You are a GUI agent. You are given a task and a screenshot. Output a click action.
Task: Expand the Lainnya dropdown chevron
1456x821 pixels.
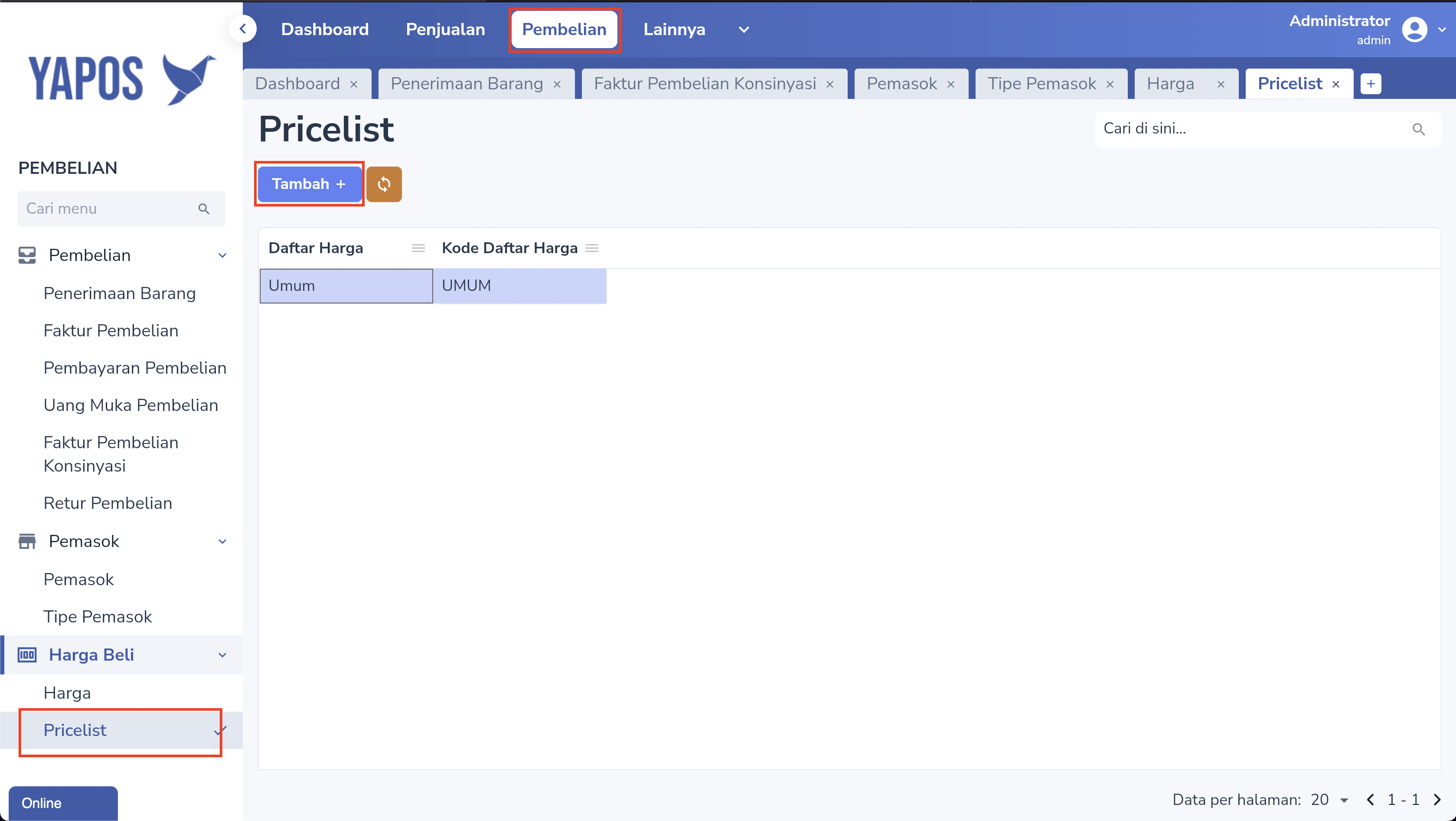point(744,30)
